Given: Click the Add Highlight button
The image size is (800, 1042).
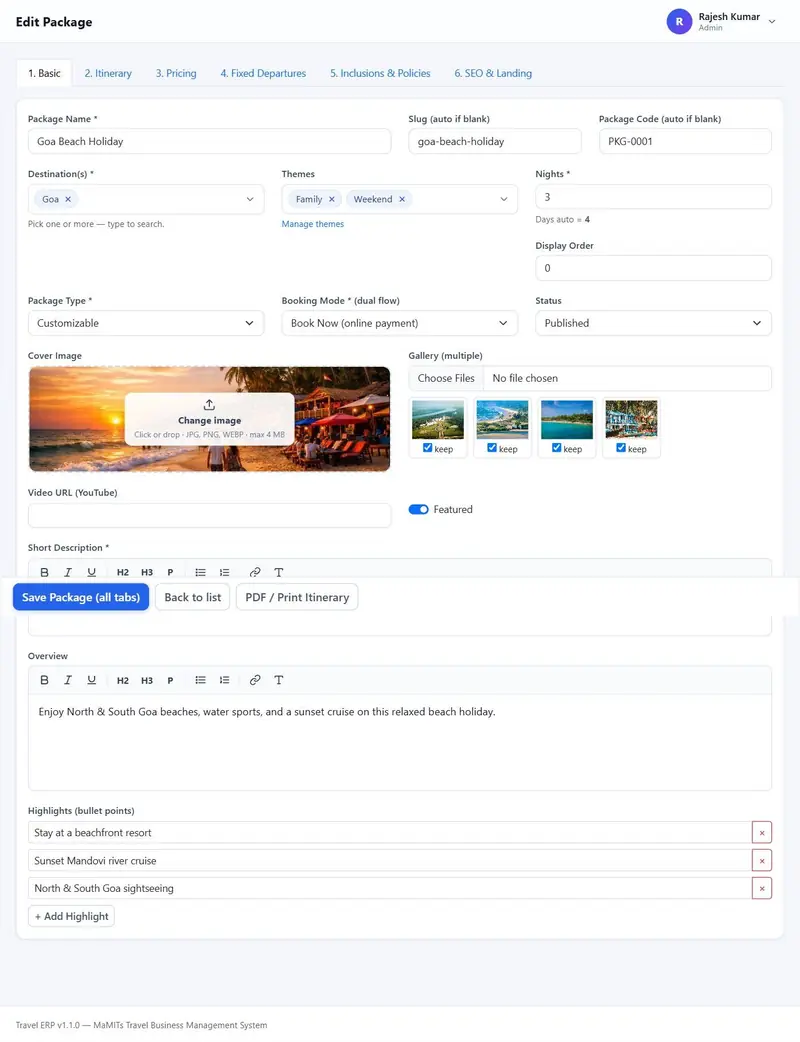Looking at the screenshot, I should point(72,916).
